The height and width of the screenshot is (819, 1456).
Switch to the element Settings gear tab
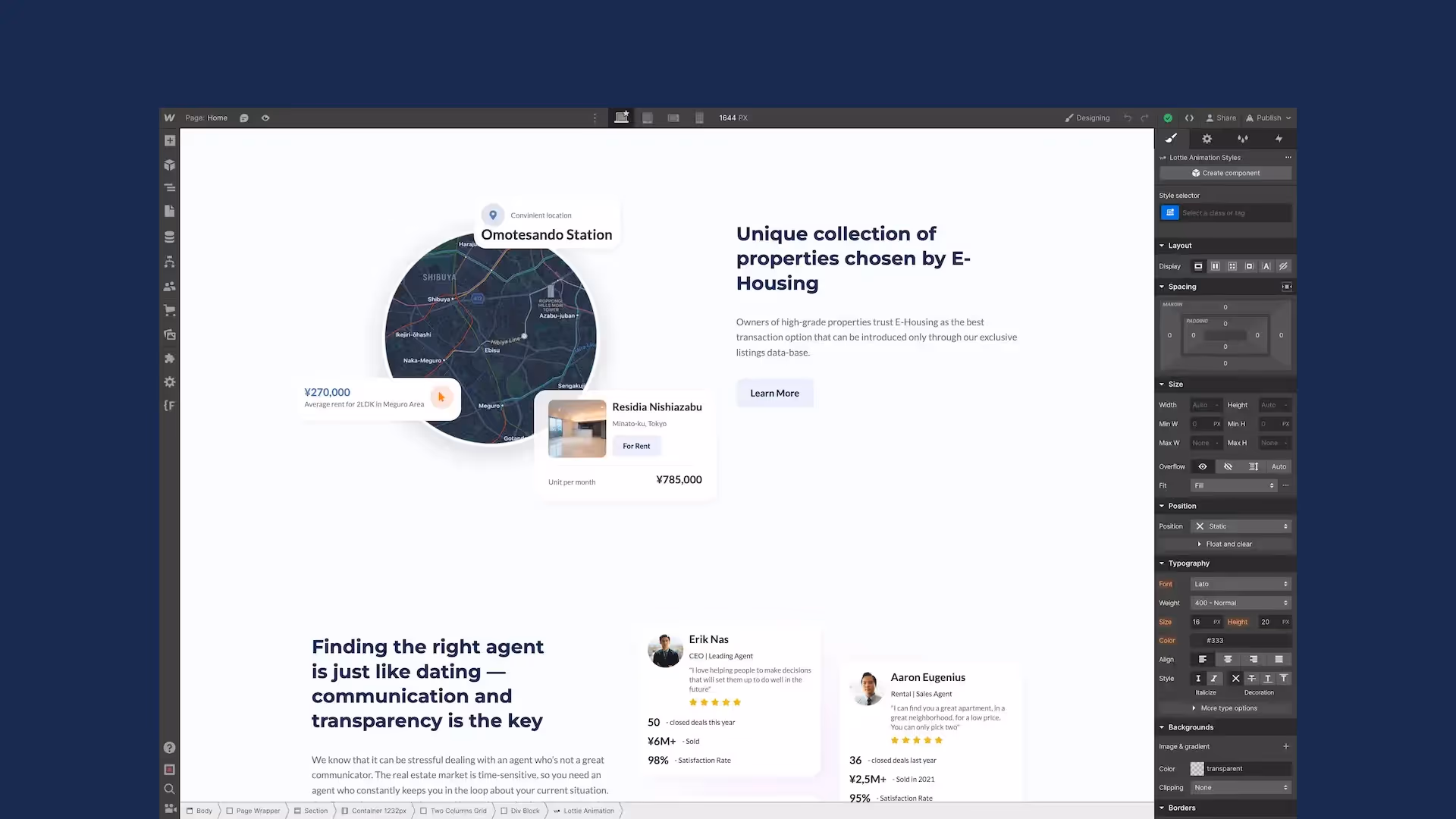(1207, 139)
